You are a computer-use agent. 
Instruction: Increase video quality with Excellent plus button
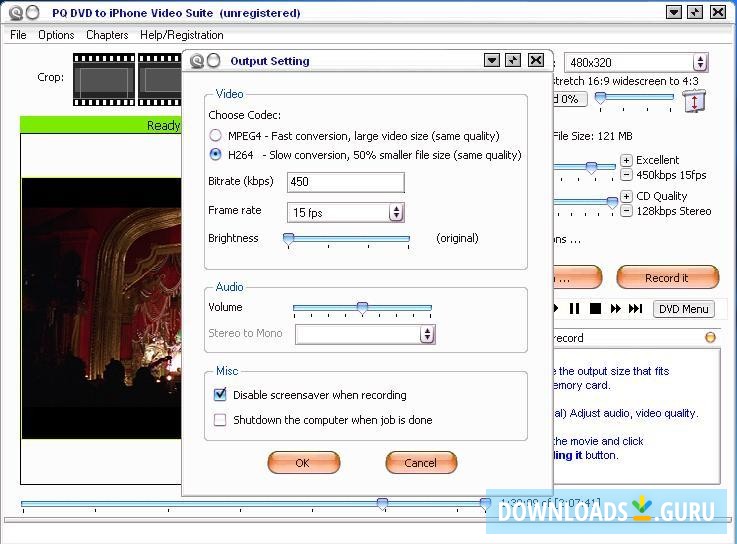626,160
